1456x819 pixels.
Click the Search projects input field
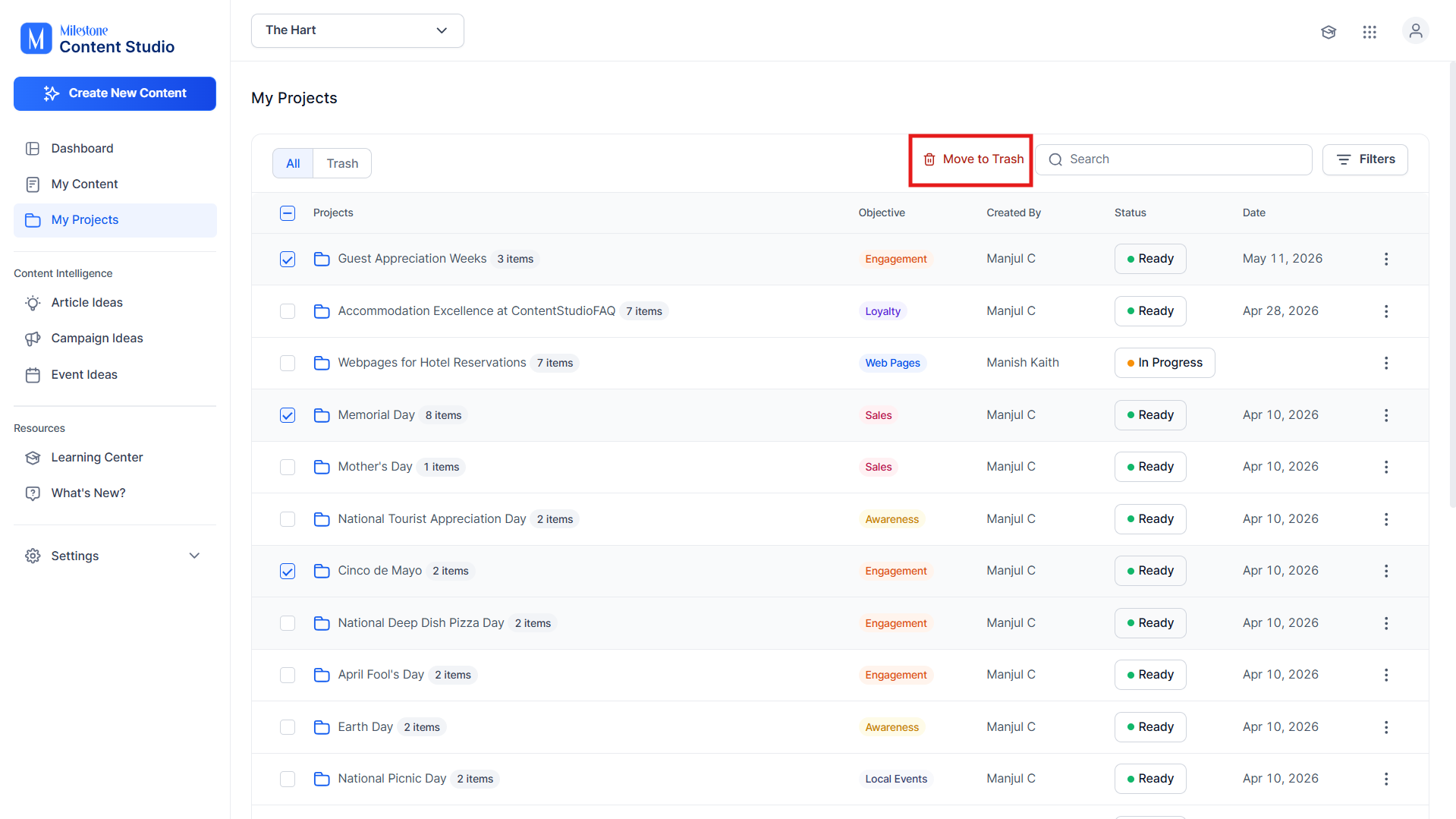click(x=1174, y=159)
